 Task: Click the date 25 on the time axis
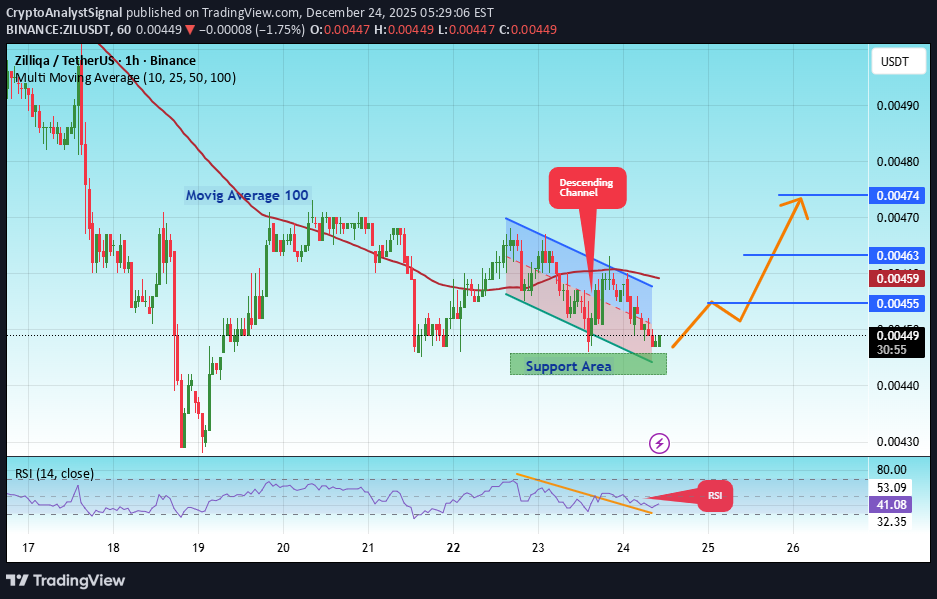pyautogui.click(x=708, y=548)
